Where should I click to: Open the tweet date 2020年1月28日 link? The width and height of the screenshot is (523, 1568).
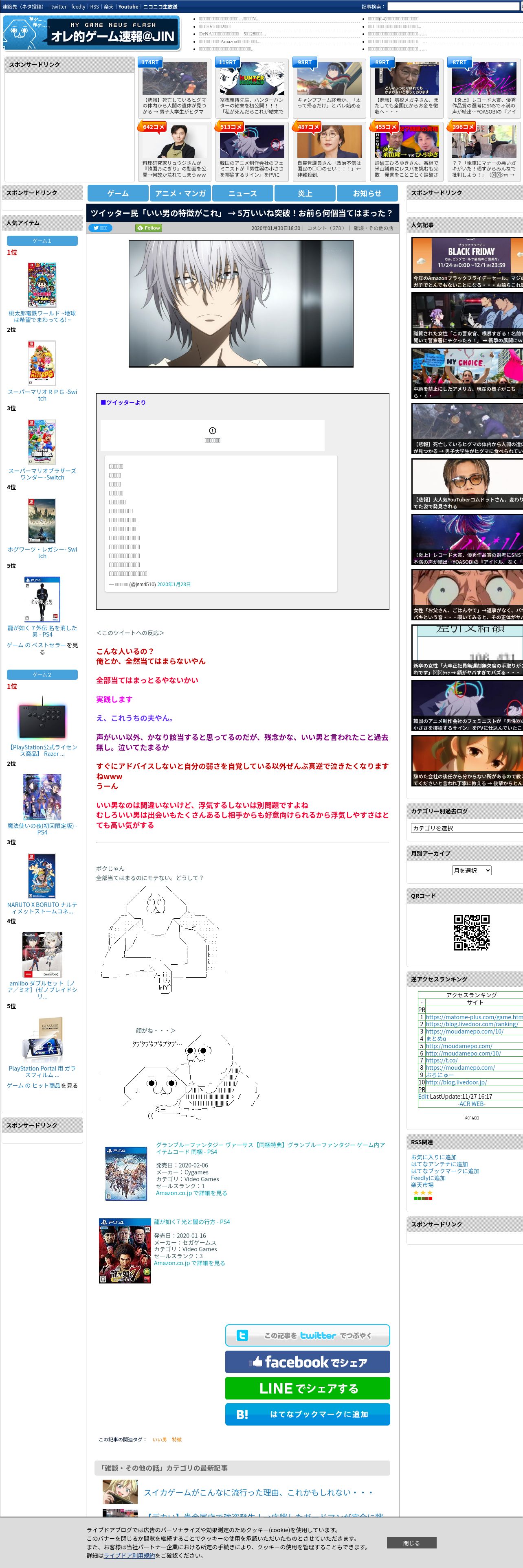(x=174, y=585)
